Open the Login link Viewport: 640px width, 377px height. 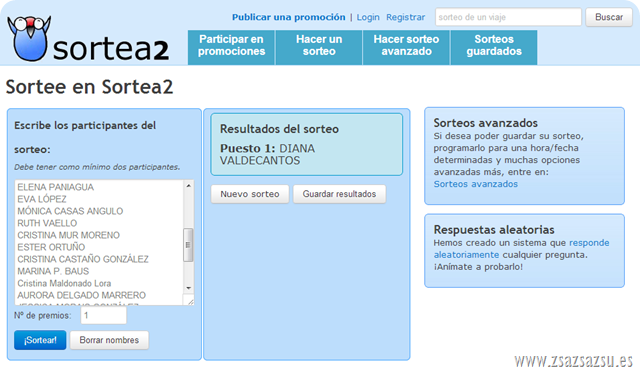coord(368,17)
